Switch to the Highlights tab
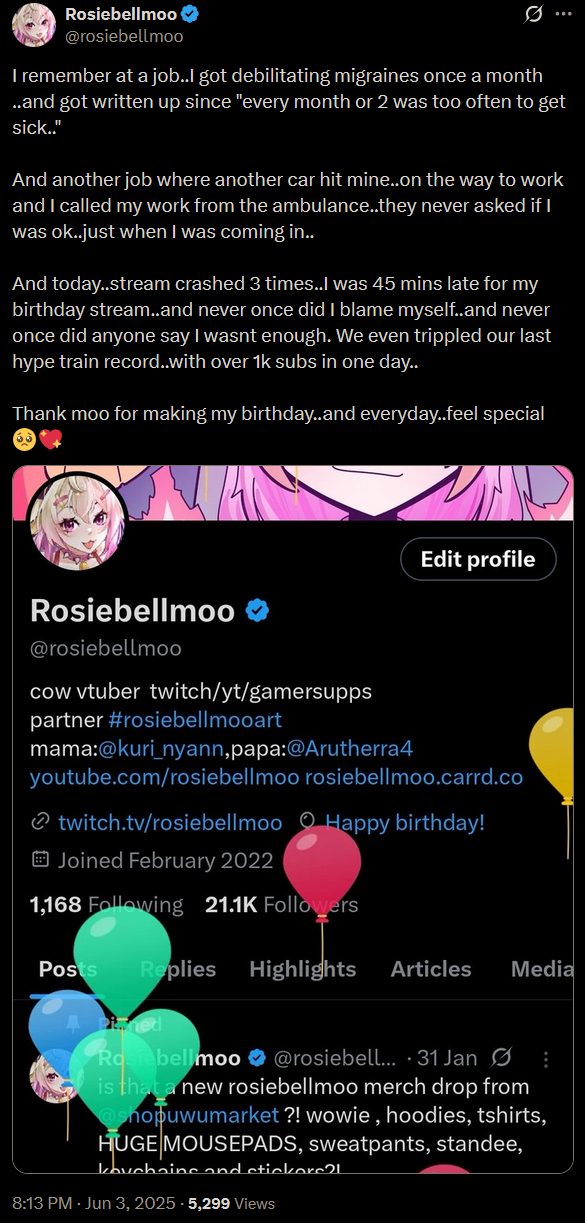 click(302, 969)
